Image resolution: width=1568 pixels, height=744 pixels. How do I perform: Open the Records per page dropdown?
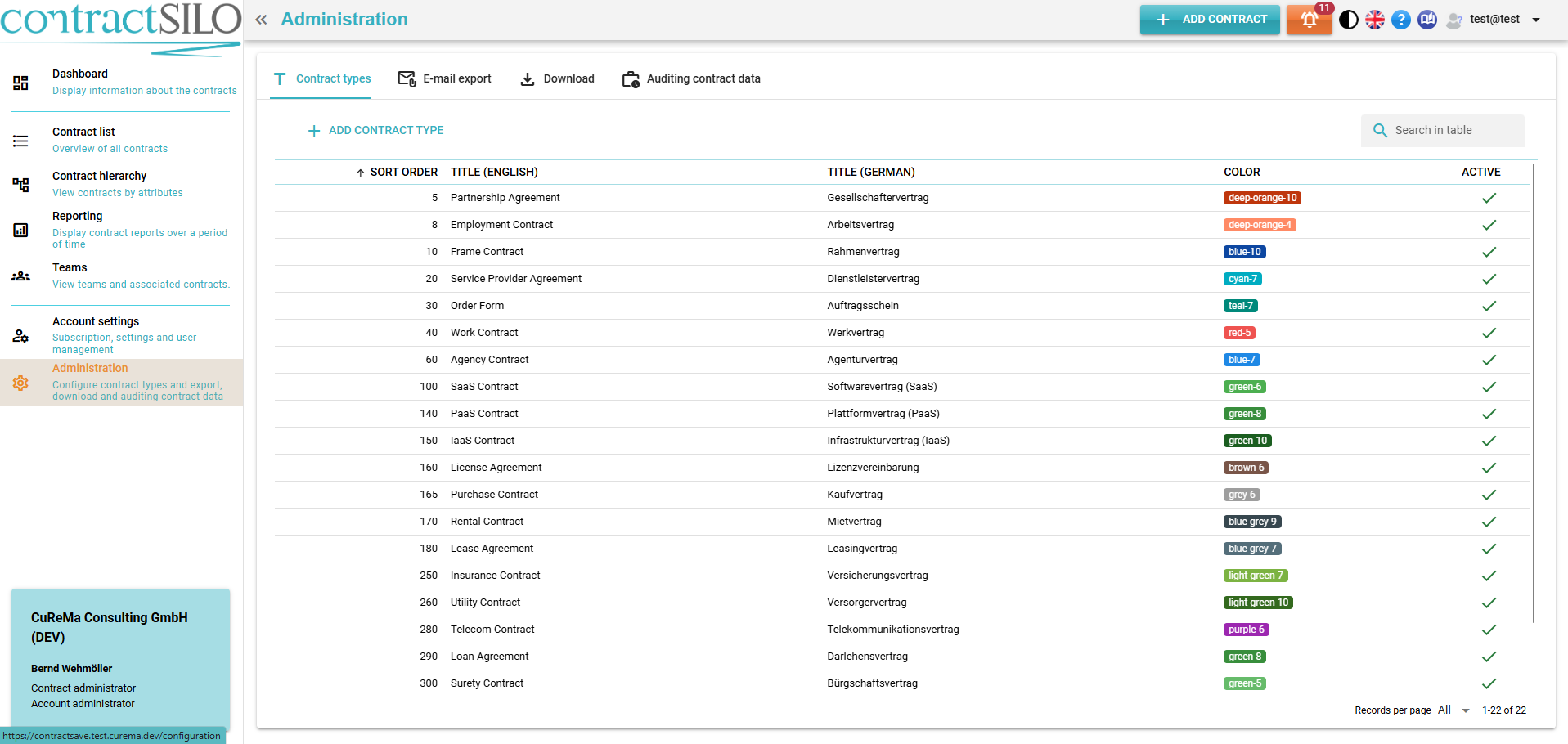click(1454, 710)
